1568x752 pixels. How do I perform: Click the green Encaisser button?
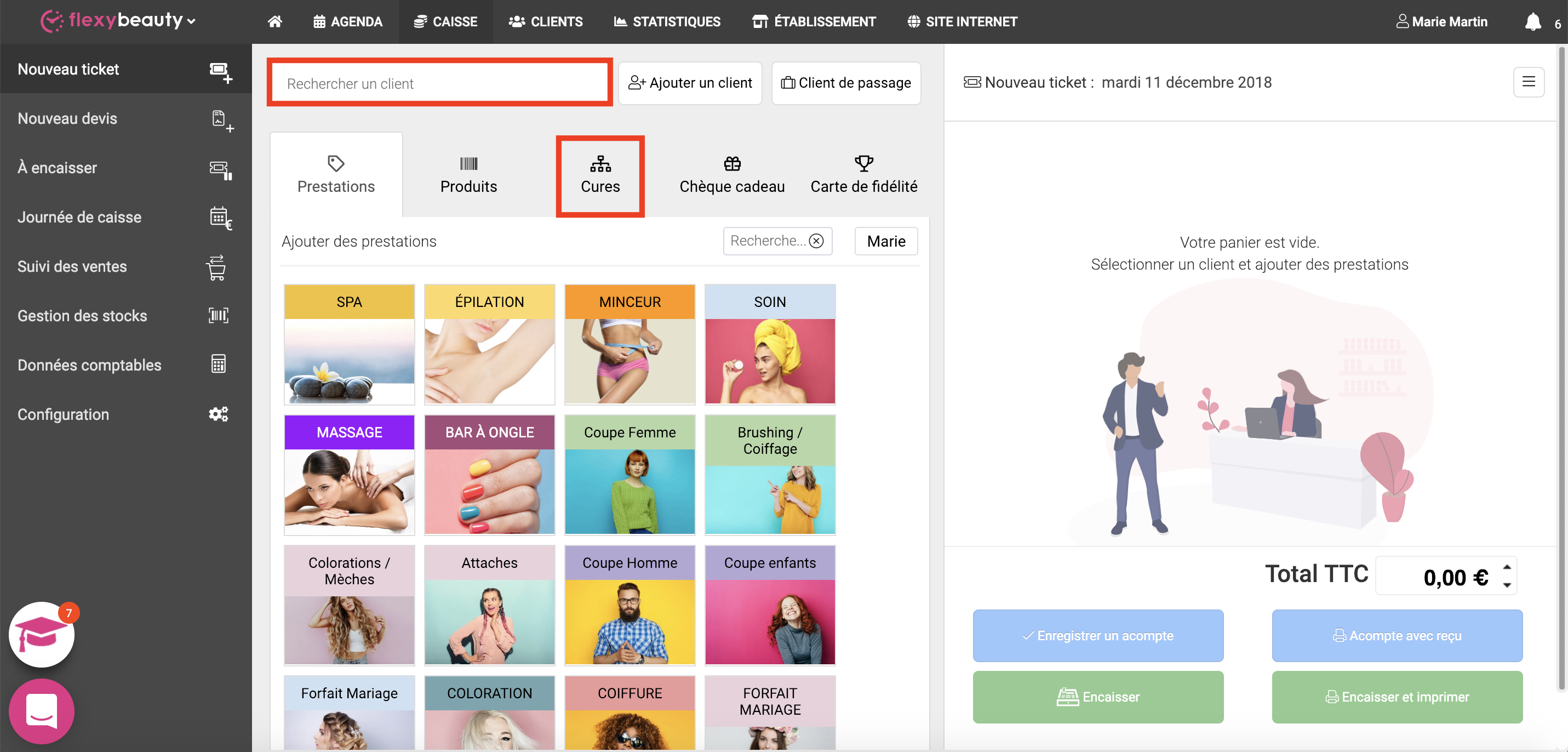coord(1097,697)
